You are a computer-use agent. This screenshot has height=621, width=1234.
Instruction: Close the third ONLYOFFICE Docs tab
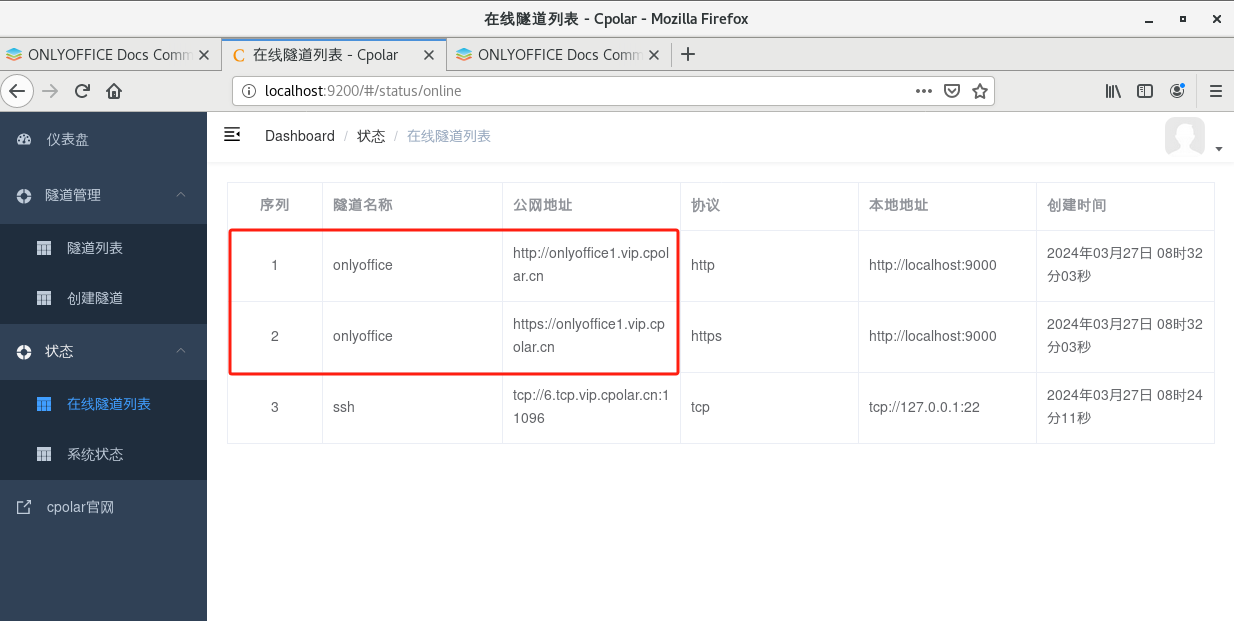[655, 55]
